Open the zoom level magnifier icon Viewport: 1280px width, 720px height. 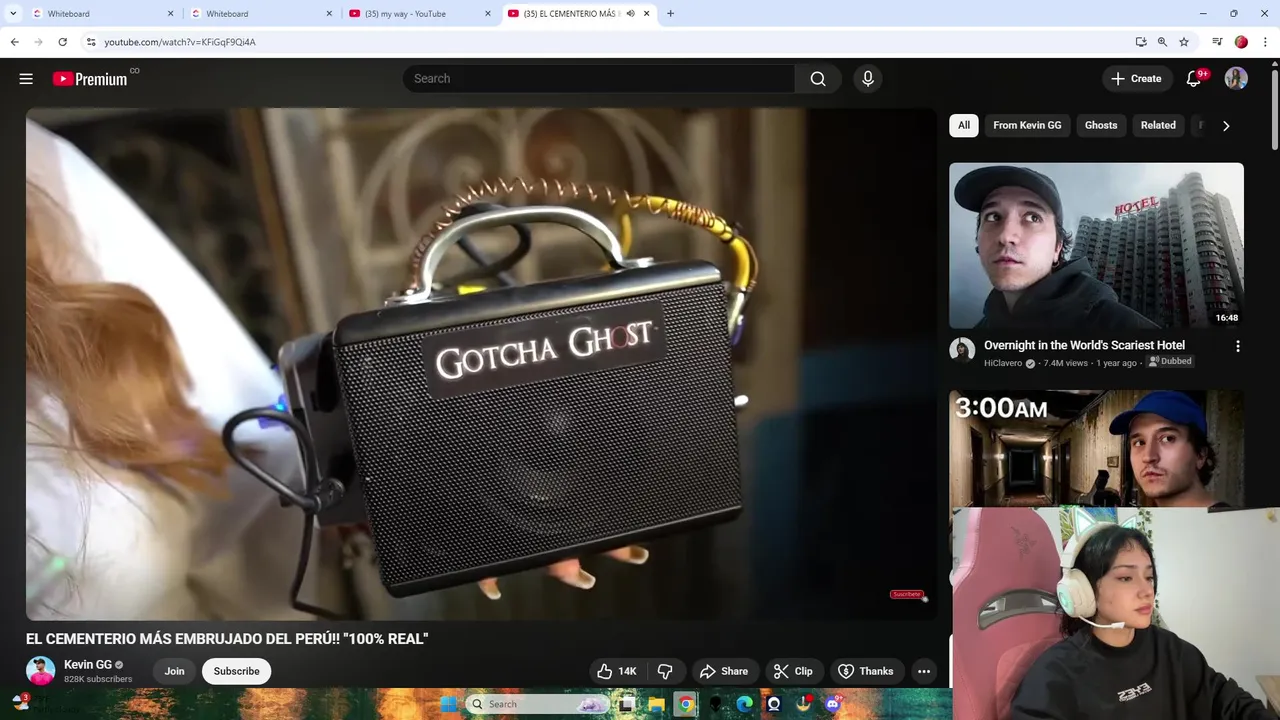1162,42
